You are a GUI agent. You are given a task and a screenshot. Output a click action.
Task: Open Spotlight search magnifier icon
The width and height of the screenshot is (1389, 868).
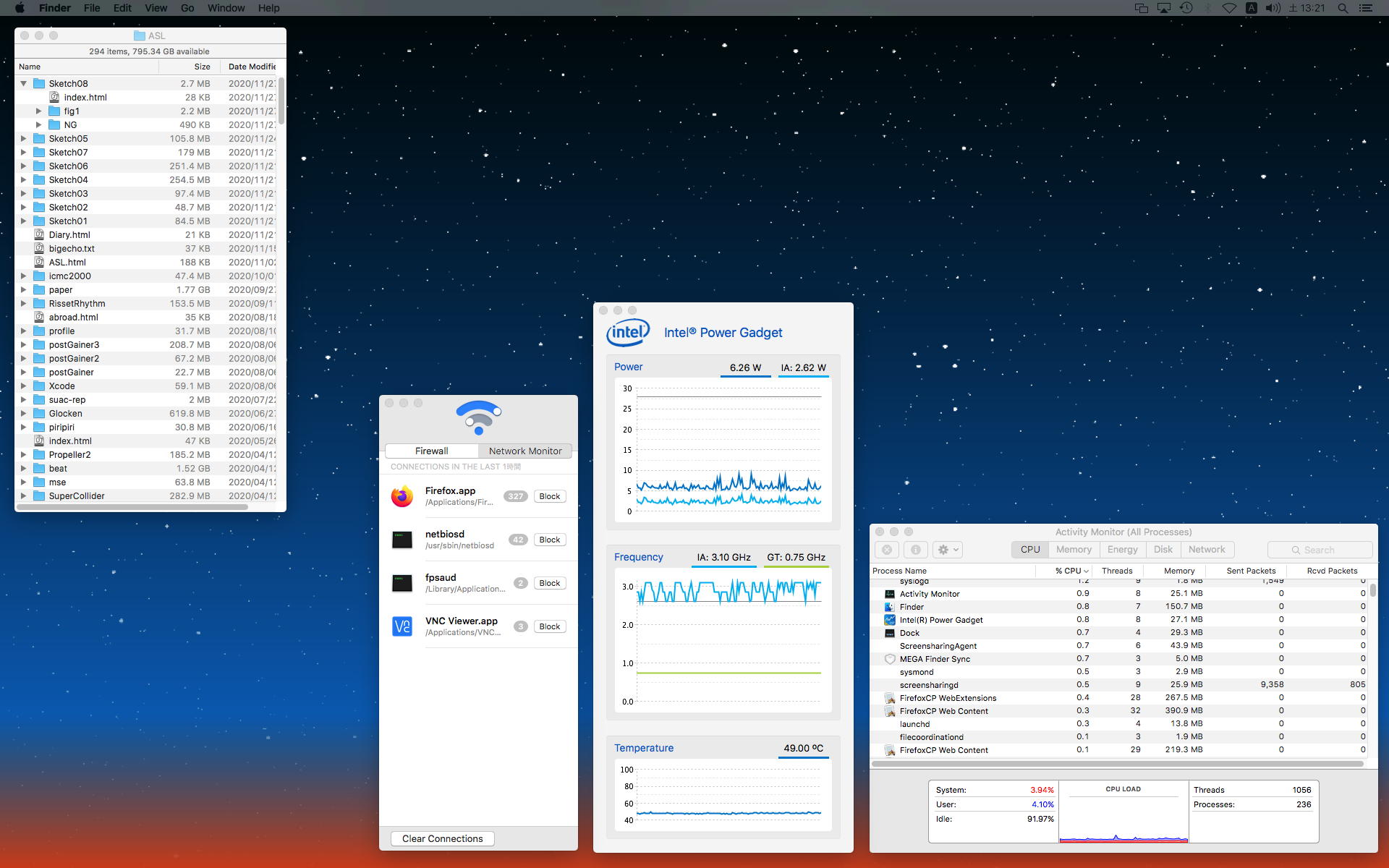click(x=1343, y=8)
